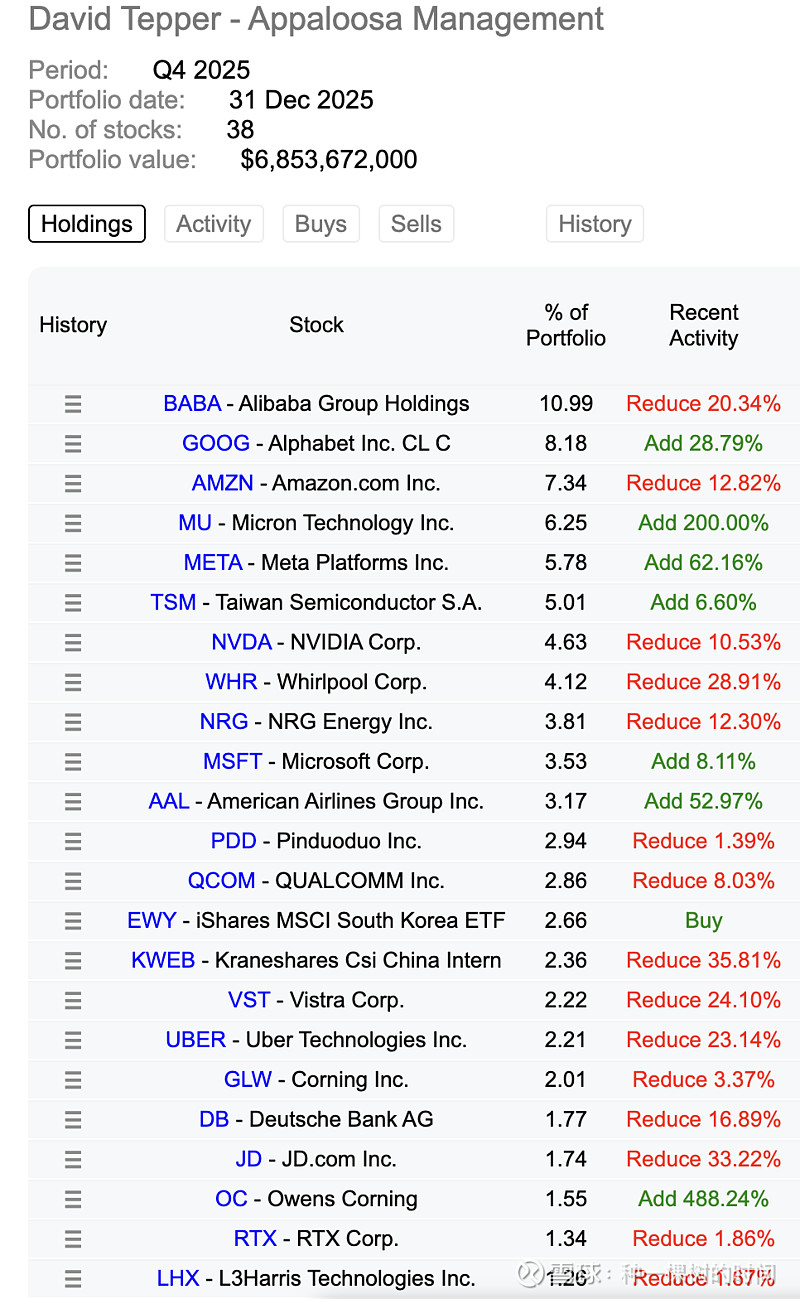
Task: Follow the TSM ticker link
Action: click(173, 602)
